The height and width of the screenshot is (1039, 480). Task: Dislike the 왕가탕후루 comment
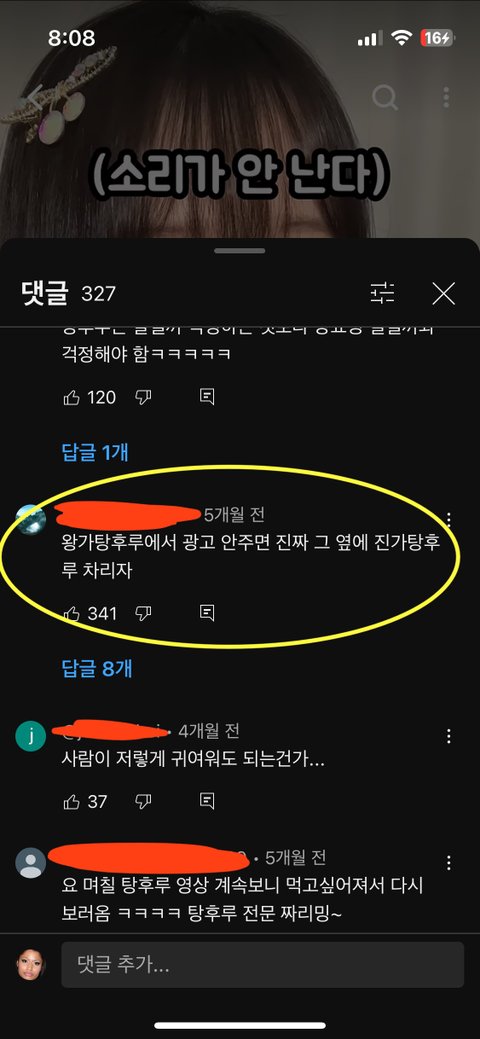point(143,614)
